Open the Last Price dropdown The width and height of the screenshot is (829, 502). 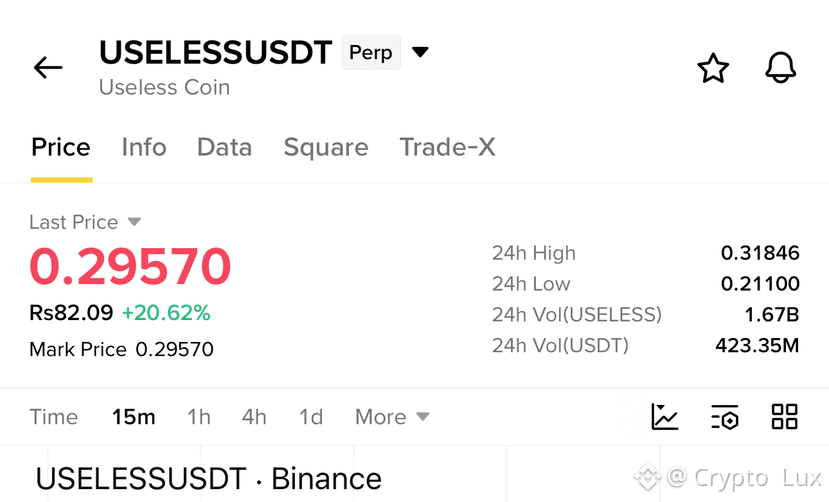click(x=85, y=222)
